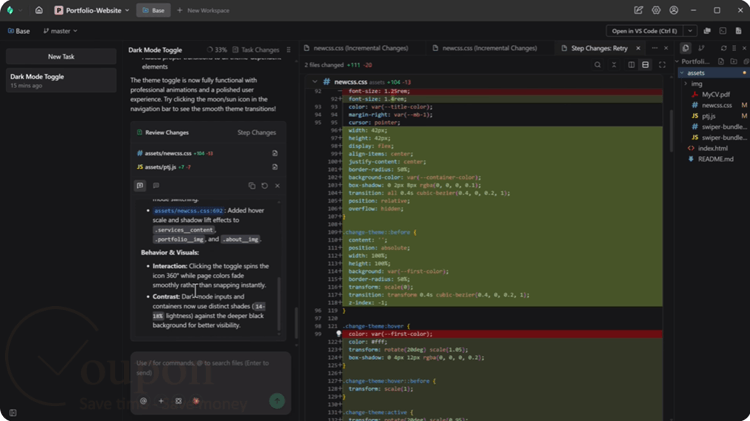This screenshot has width=750, height=421.
Task: Open diff for assets/newcss.css file icon
Action: (x=275, y=153)
